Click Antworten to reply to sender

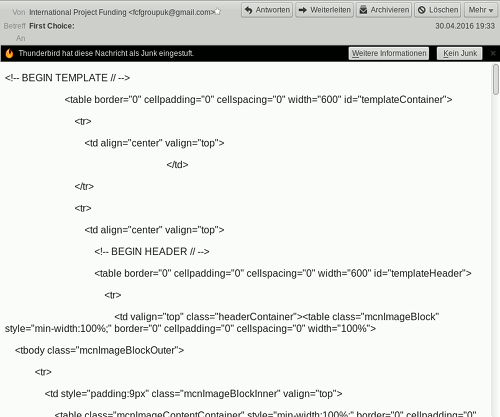267,10
